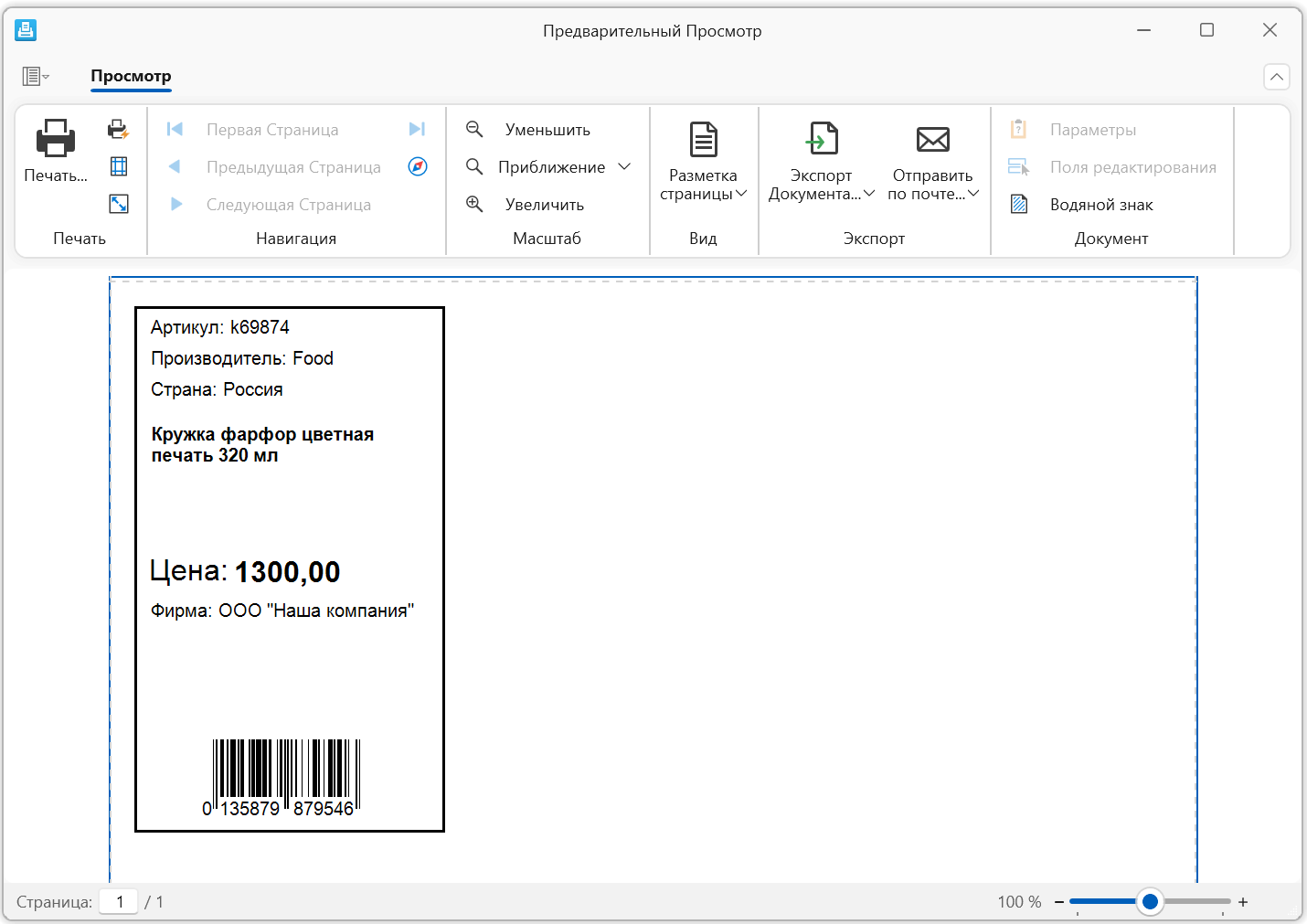
Task: Click Водяной знак button
Action: point(1101,204)
